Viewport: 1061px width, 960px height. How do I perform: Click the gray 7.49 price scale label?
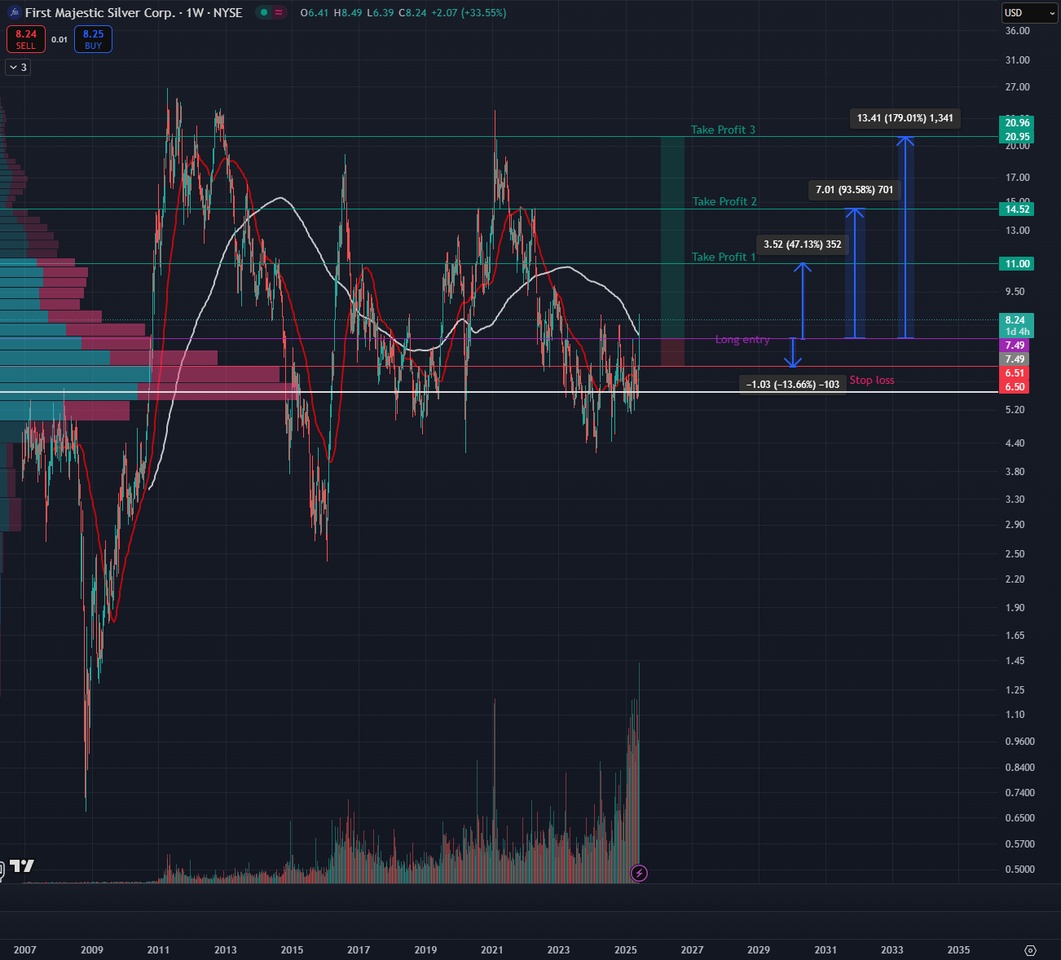(x=1014, y=359)
